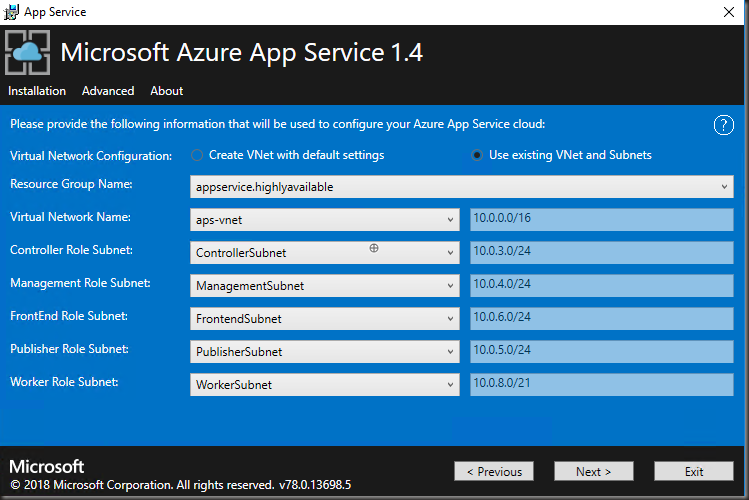Open the Virtual Network Name dropdown

coord(451,220)
